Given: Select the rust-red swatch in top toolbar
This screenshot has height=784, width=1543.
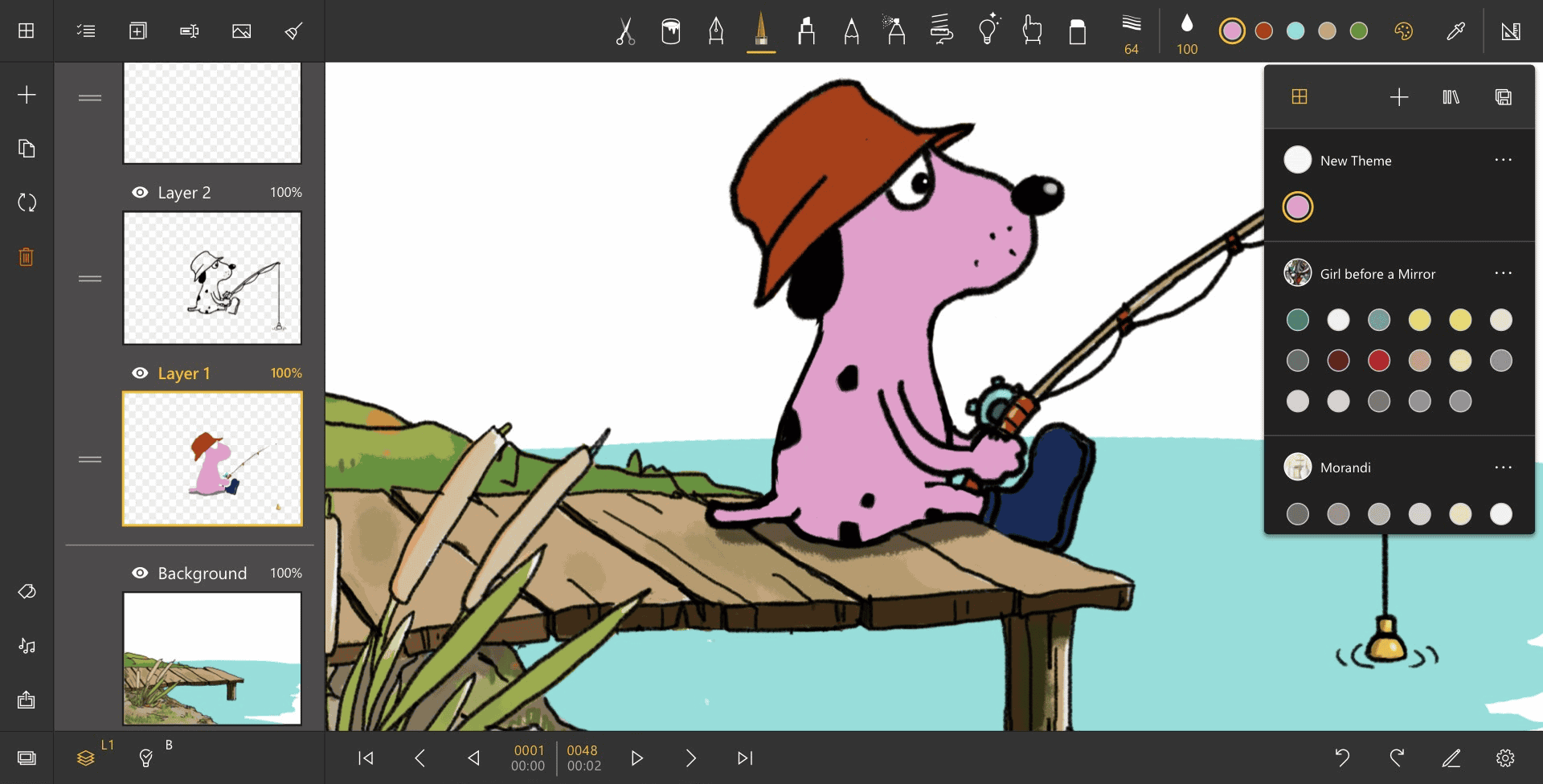Looking at the screenshot, I should 1264,31.
